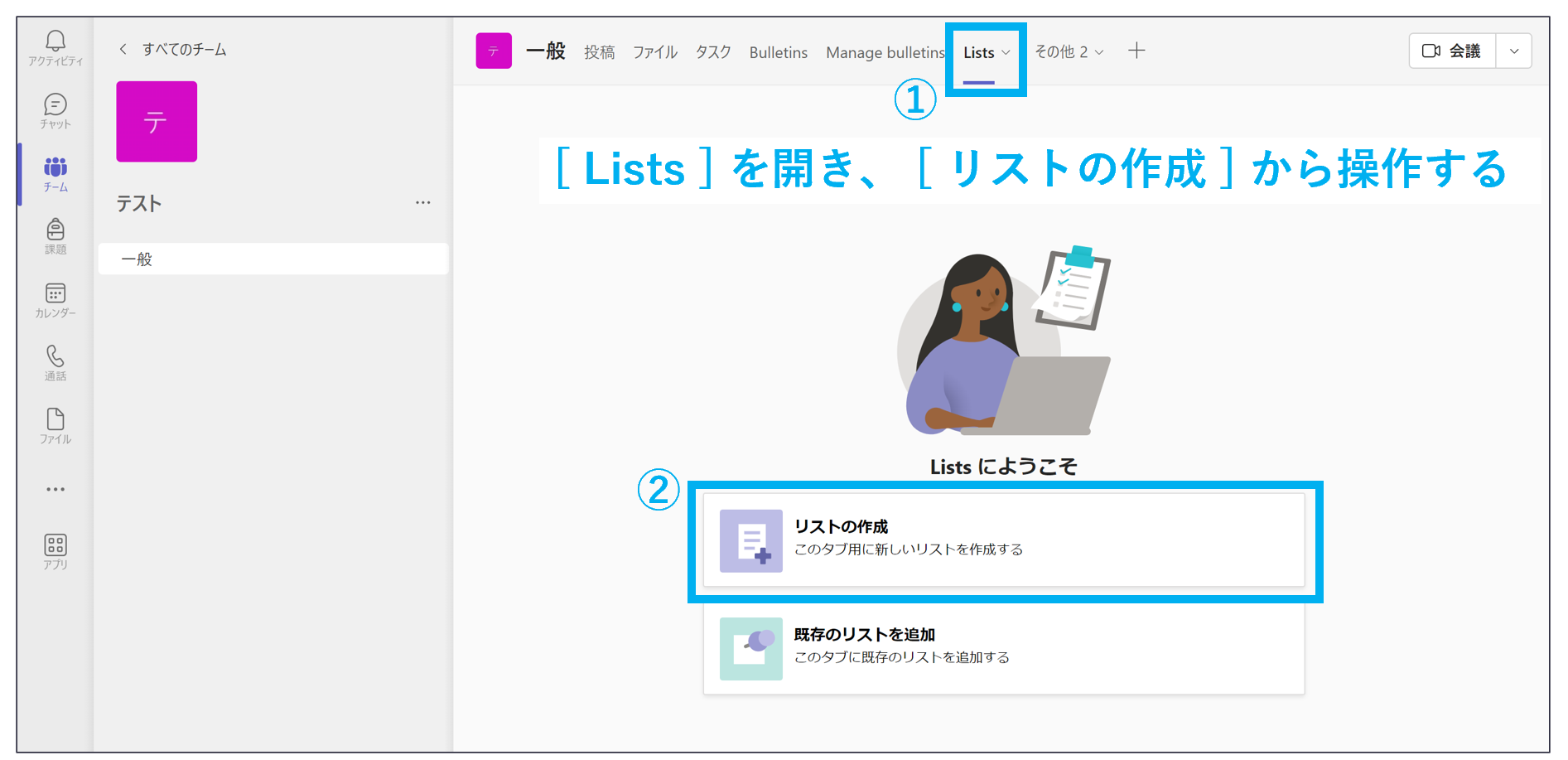1568x760 pixels.
Task: Click text このタブに既存のリストを追加する
Action: (902, 657)
